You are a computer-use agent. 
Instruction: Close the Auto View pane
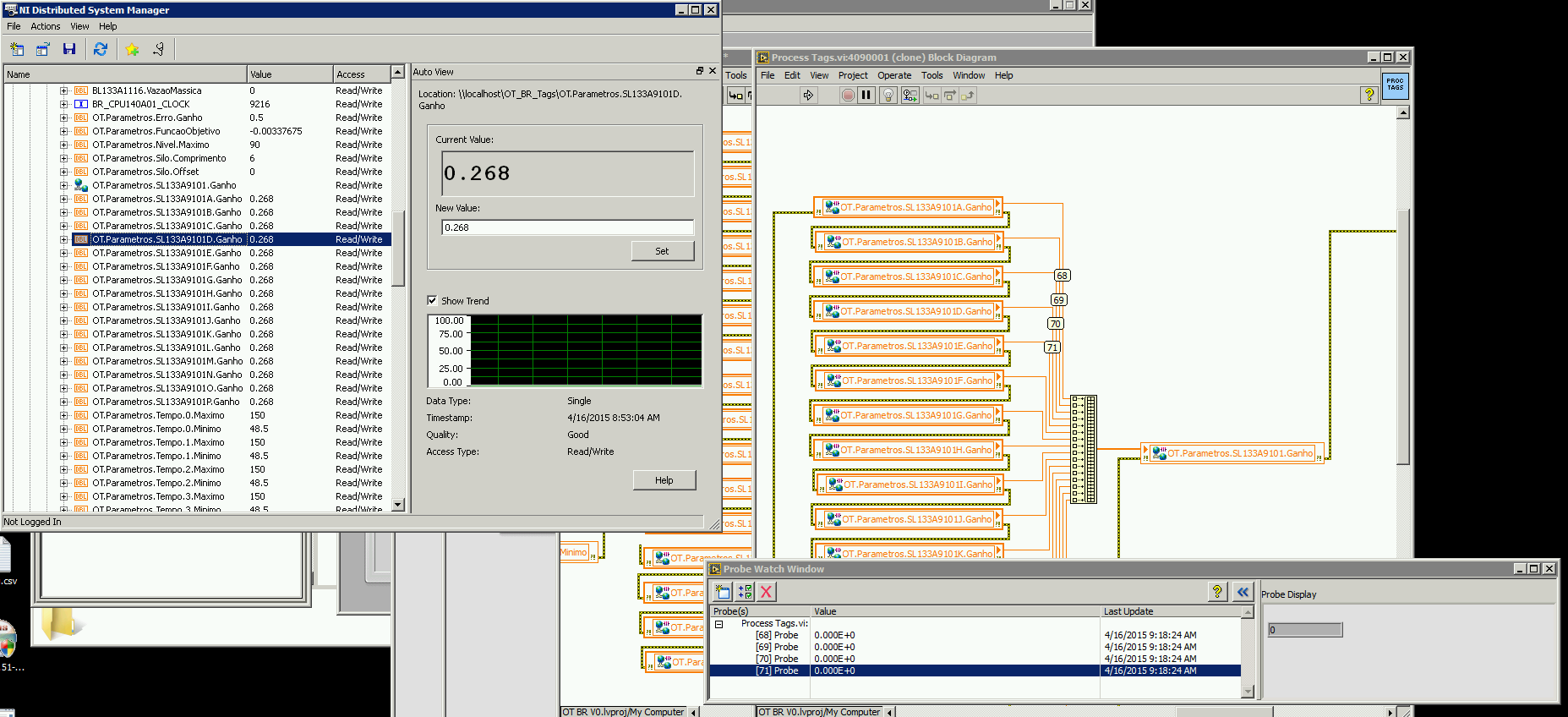coord(713,71)
